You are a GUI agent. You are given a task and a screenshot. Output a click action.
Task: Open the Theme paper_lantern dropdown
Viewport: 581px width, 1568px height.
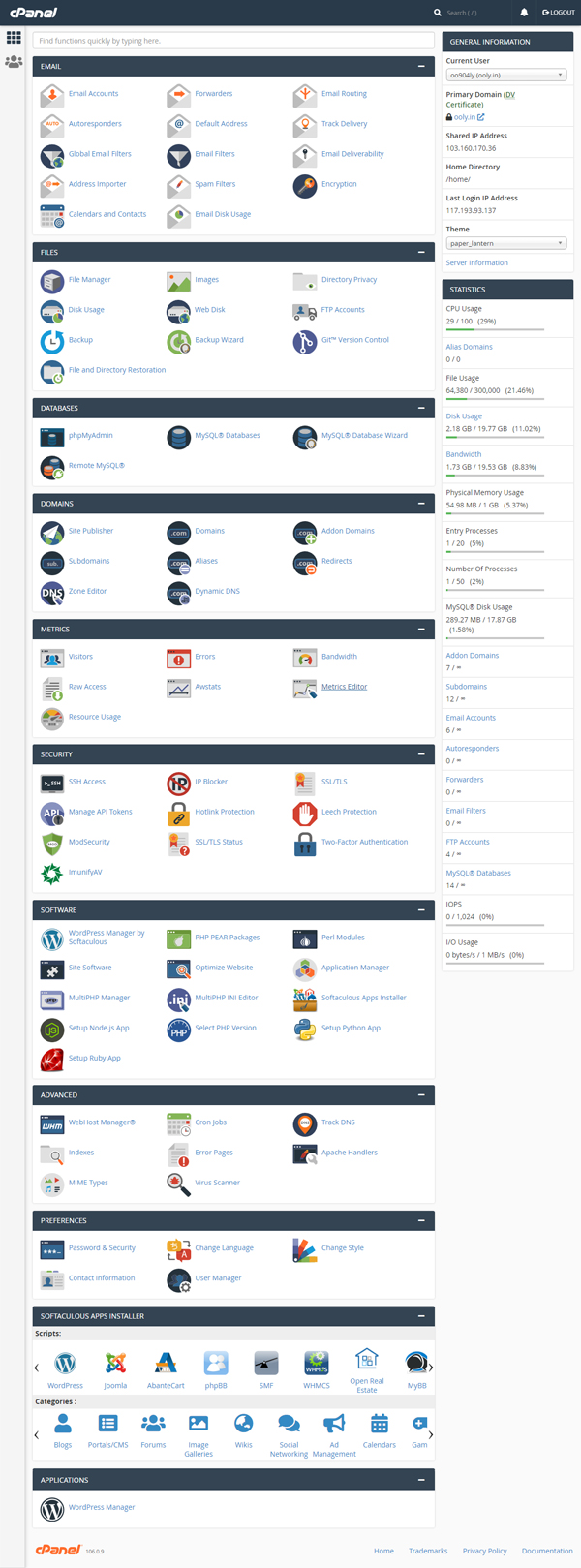click(x=506, y=243)
